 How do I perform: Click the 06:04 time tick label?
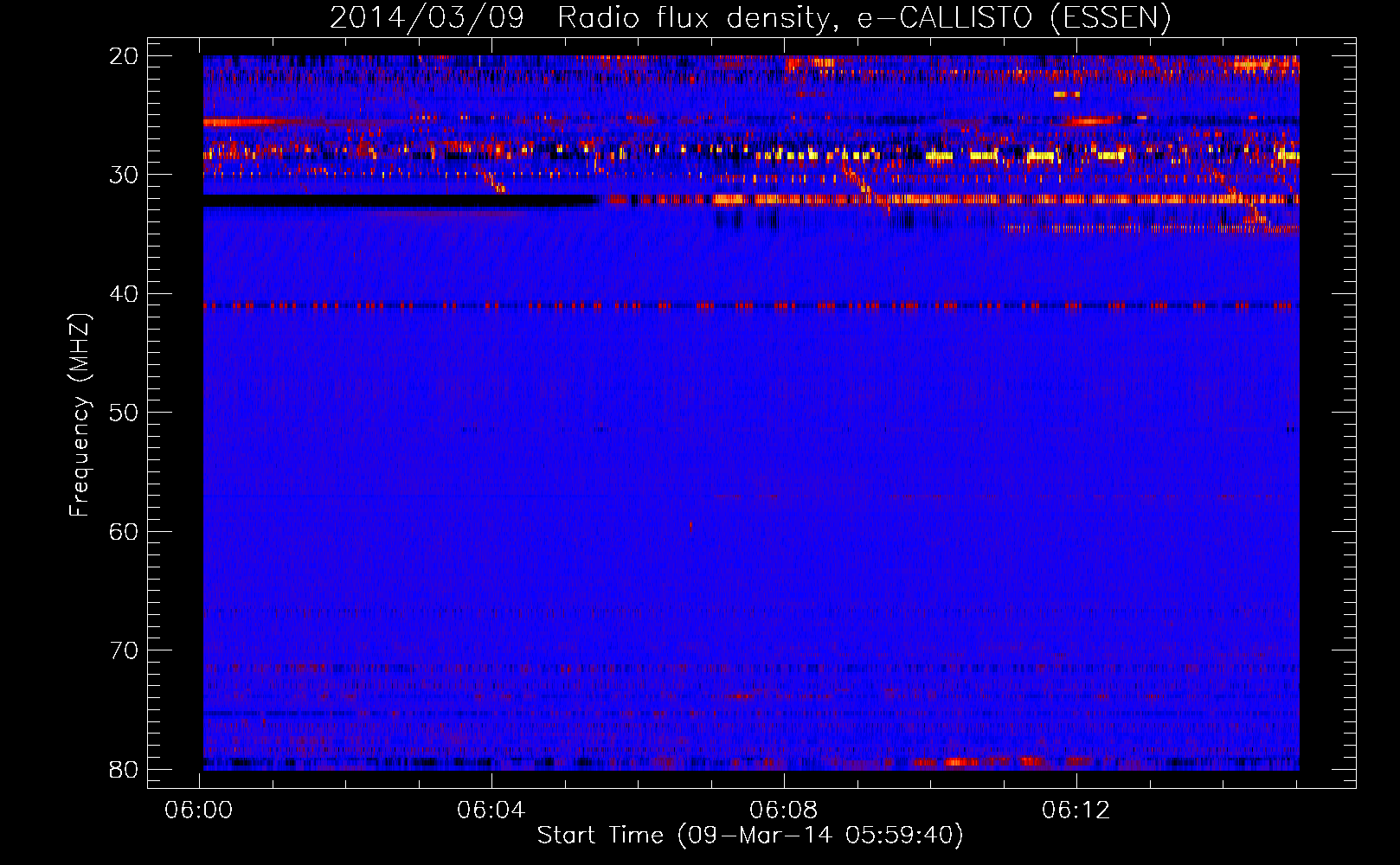(x=491, y=811)
